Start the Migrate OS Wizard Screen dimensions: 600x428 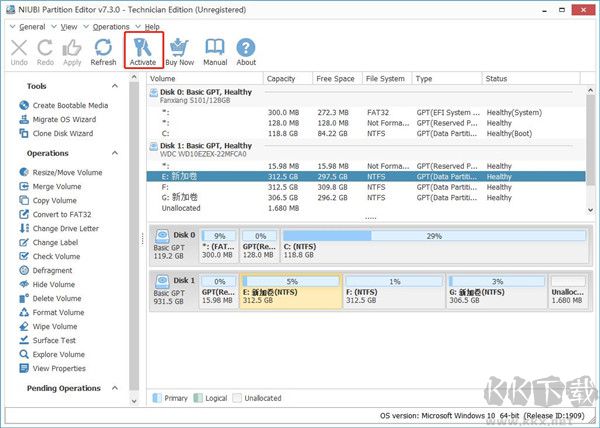[x=57, y=119]
